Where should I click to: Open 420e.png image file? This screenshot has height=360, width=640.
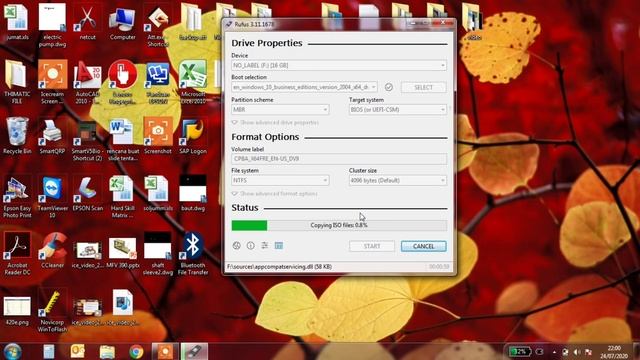click(x=17, y=311)
